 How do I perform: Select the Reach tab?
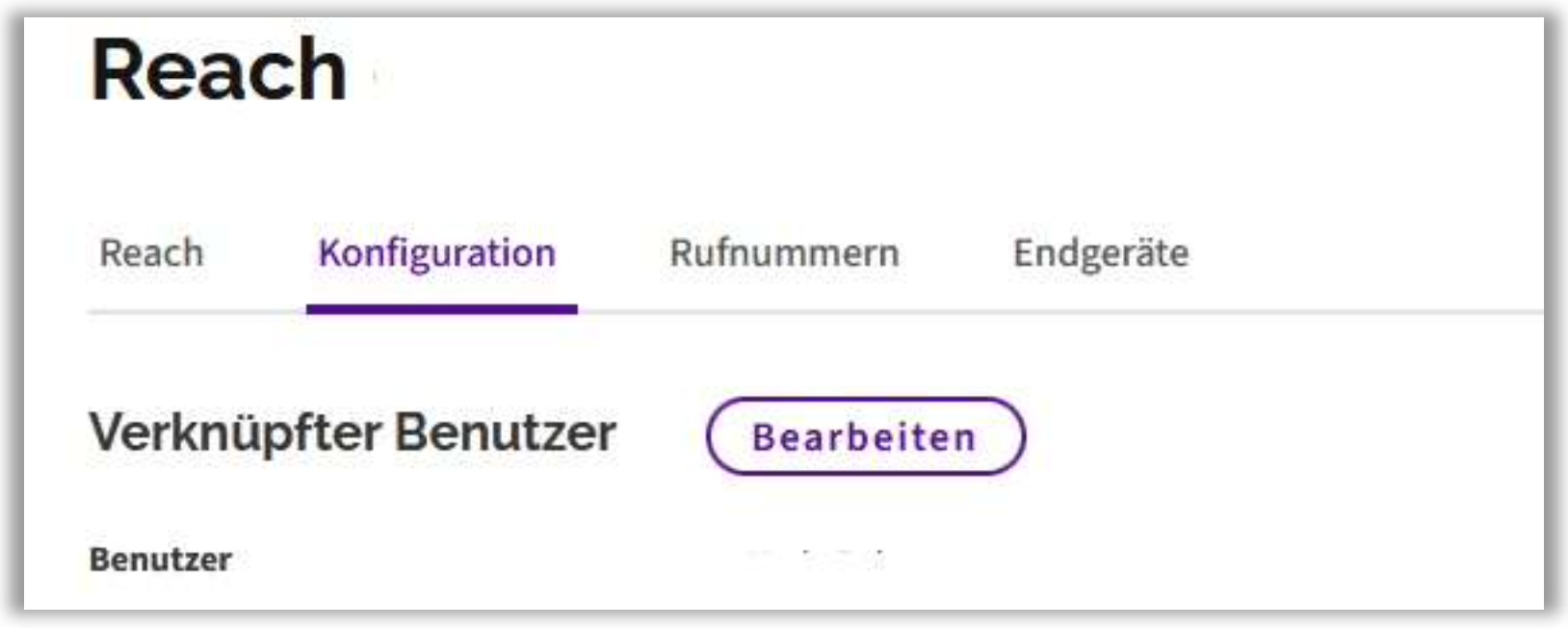151,253
